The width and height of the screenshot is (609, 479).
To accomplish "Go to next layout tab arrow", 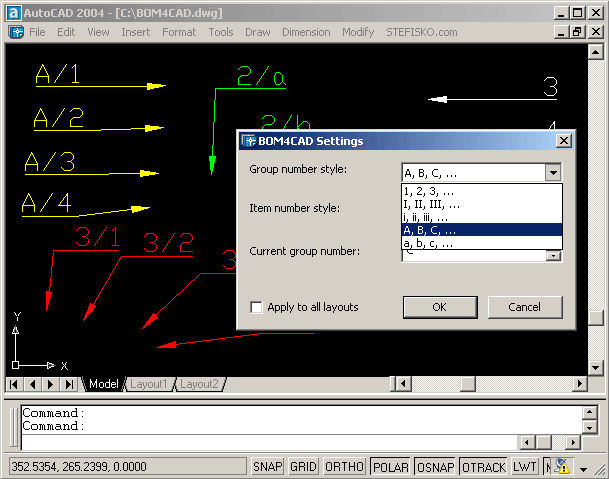I will pyautogui.click(x=50, y=384).
